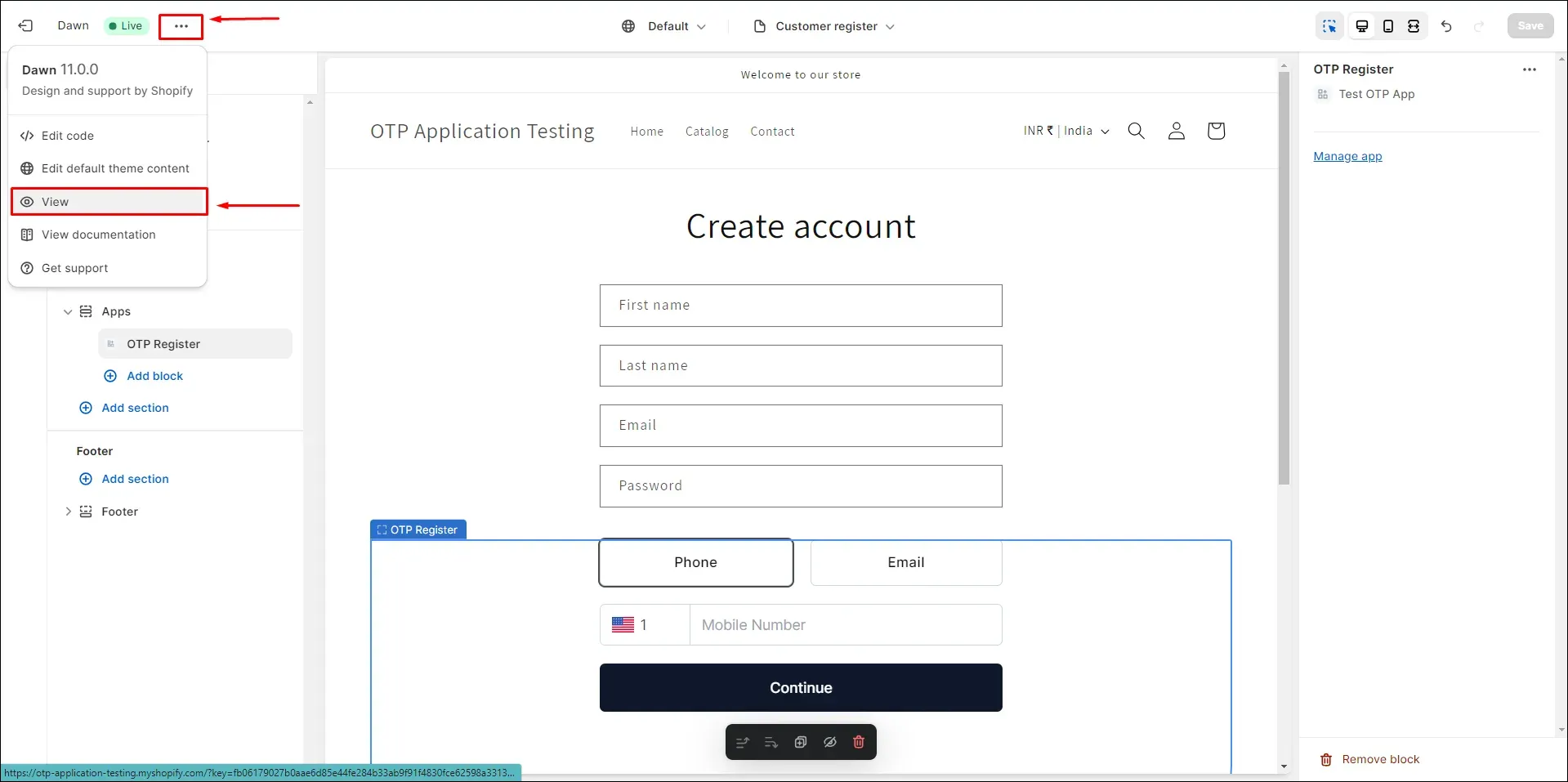Click Add section under Footer heading
The width and height of the screenshot is (1568, 782).
124,479
